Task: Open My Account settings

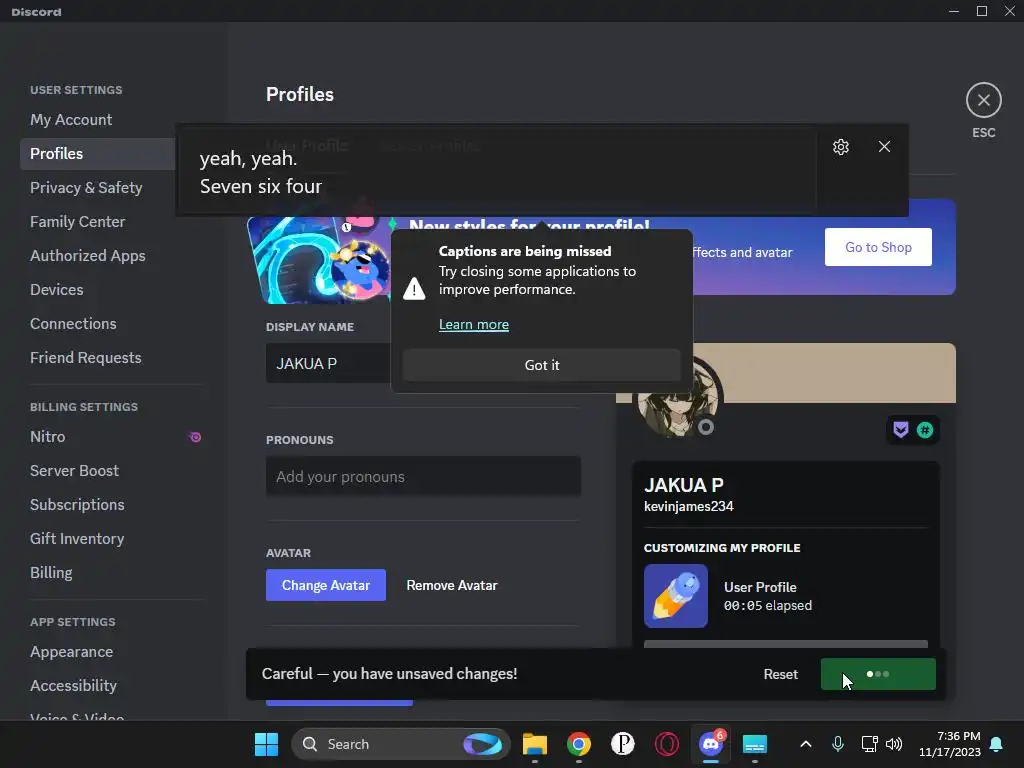Action: 71,120
